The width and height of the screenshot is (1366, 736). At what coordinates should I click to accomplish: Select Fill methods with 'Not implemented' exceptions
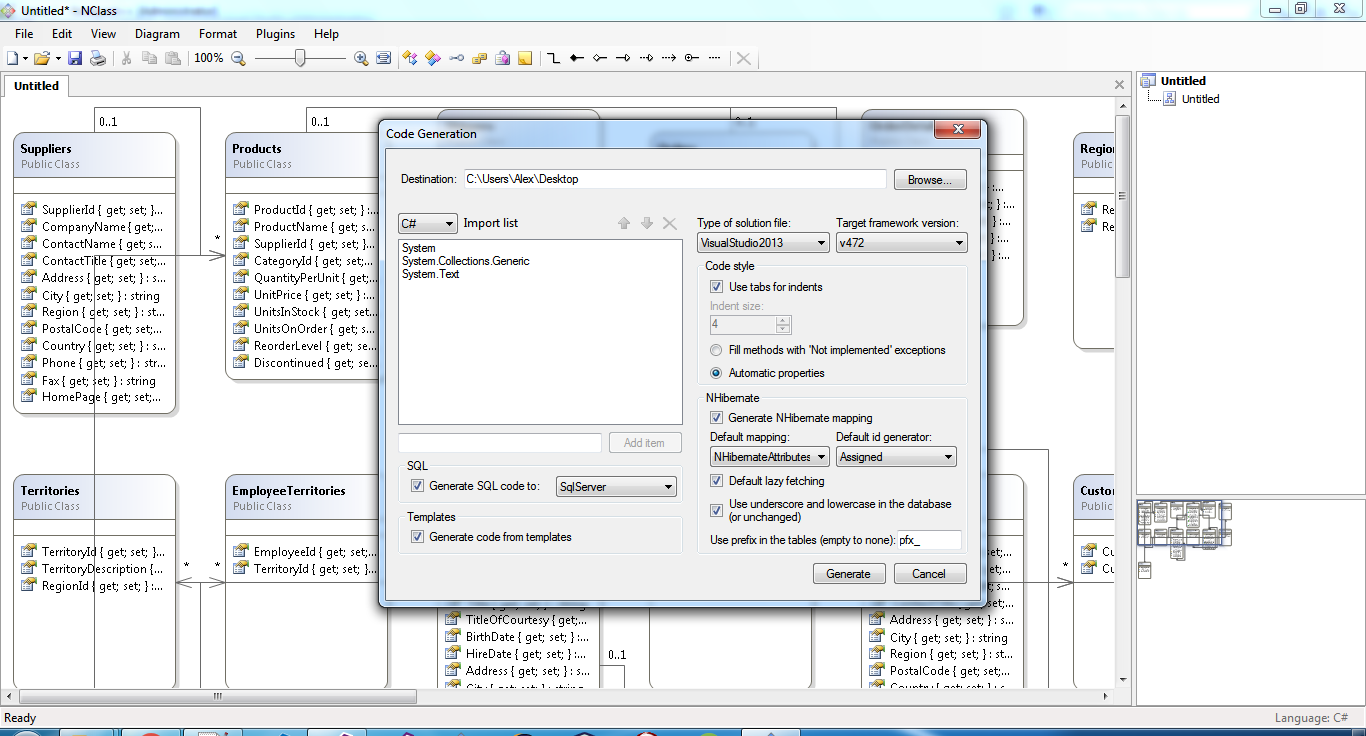pyautogui.click(x=716, y=350)
